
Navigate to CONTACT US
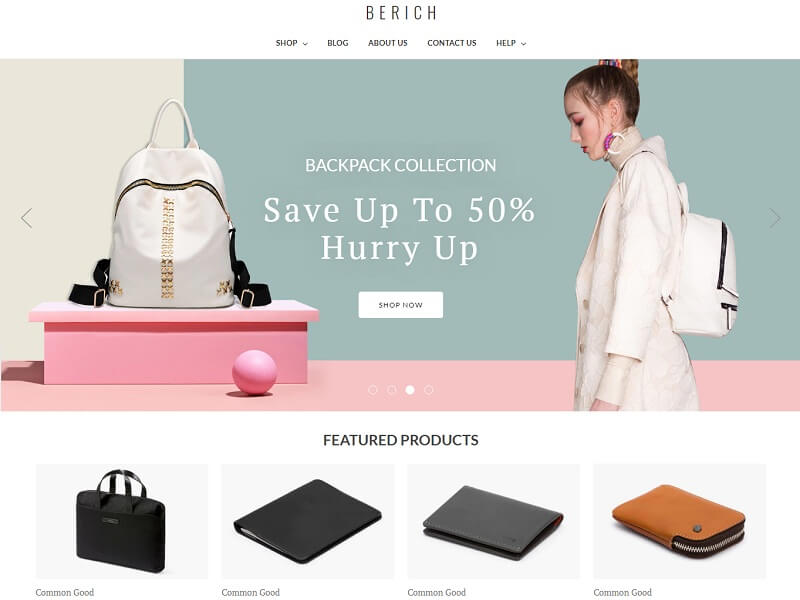[452, 43]
